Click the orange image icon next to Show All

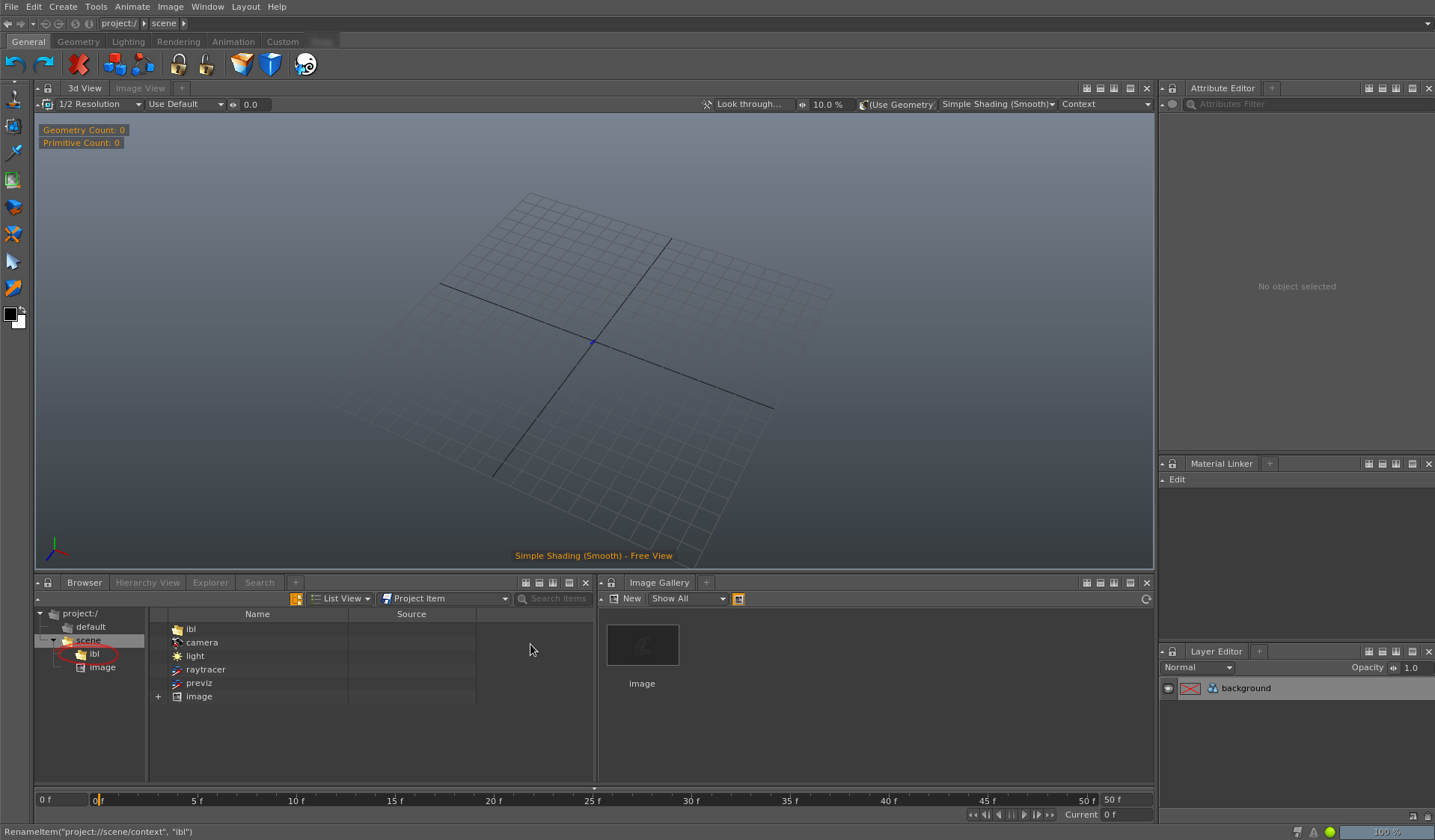click(738, 599)
